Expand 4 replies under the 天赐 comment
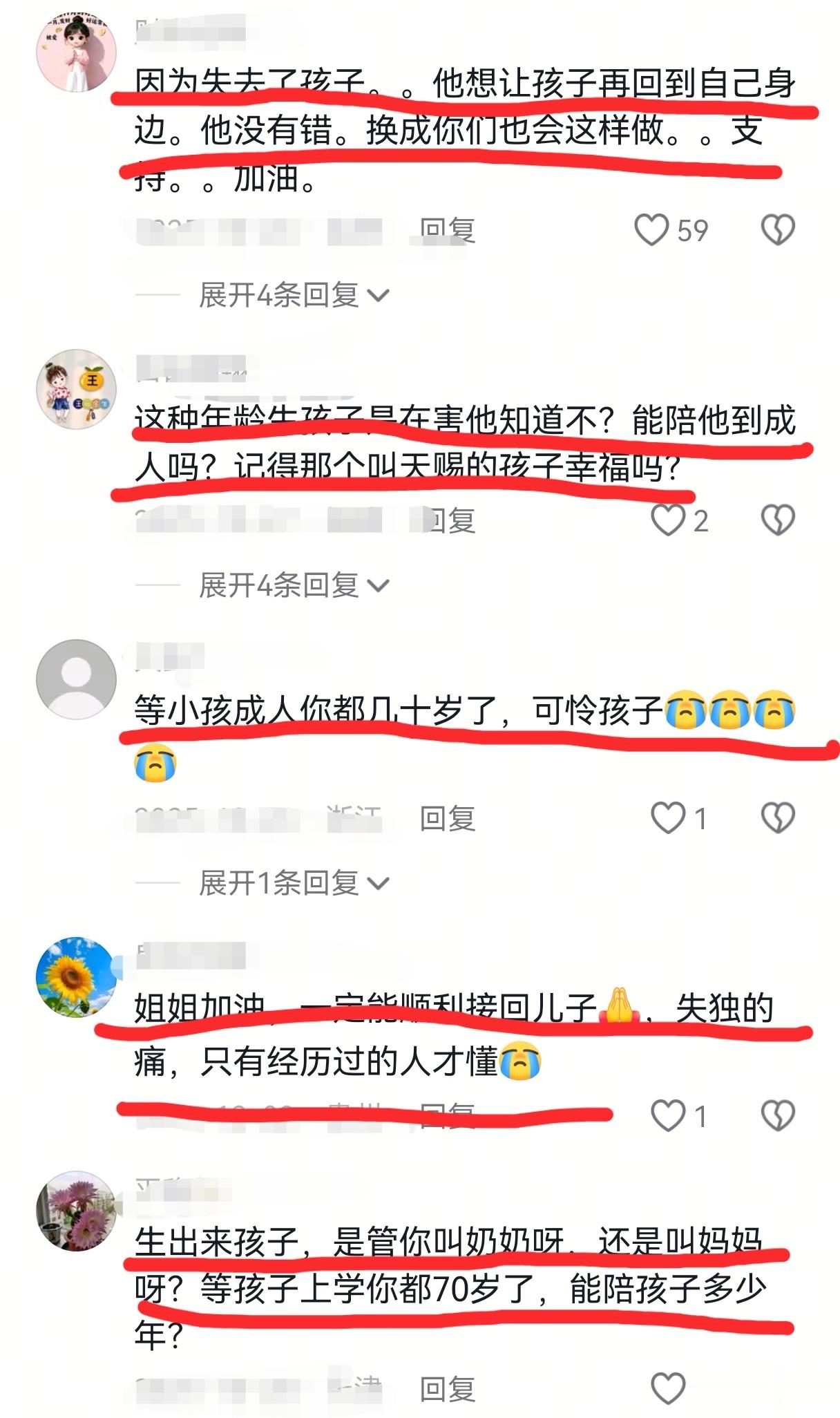Image resolution: width=840 pixels, height=1418 pixels. click(x=294, y=585)
